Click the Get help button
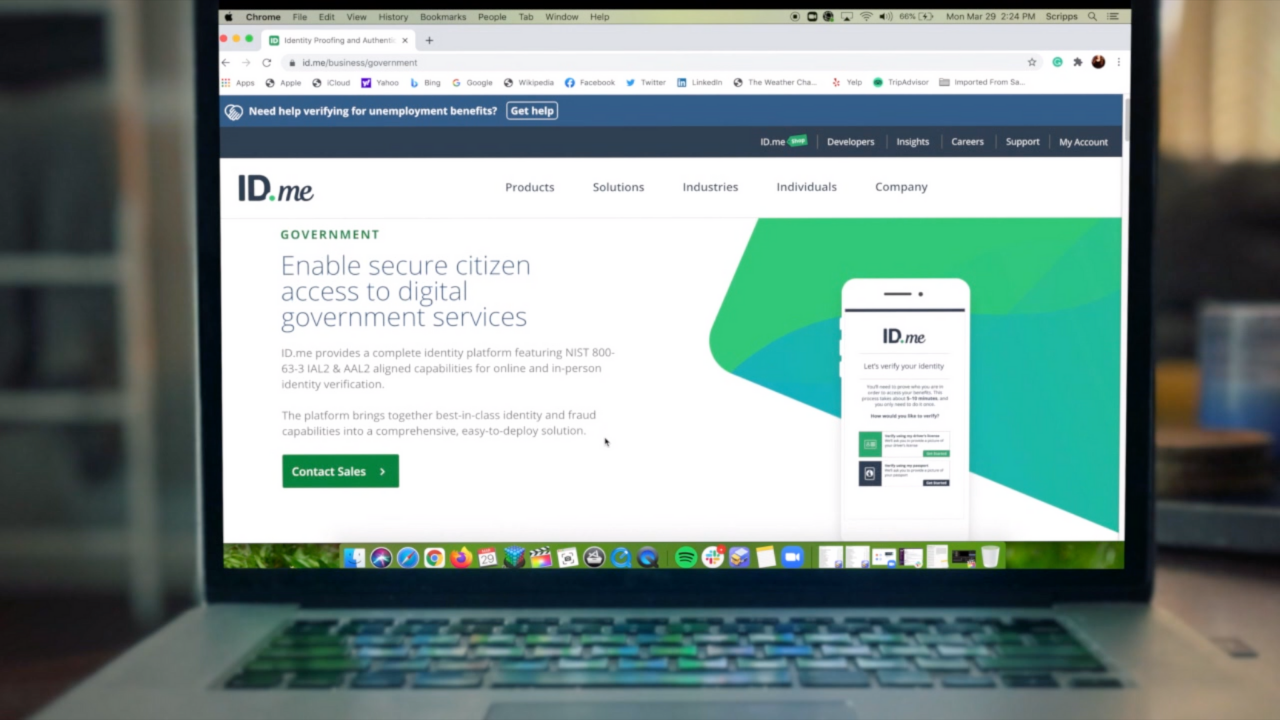 532,111
